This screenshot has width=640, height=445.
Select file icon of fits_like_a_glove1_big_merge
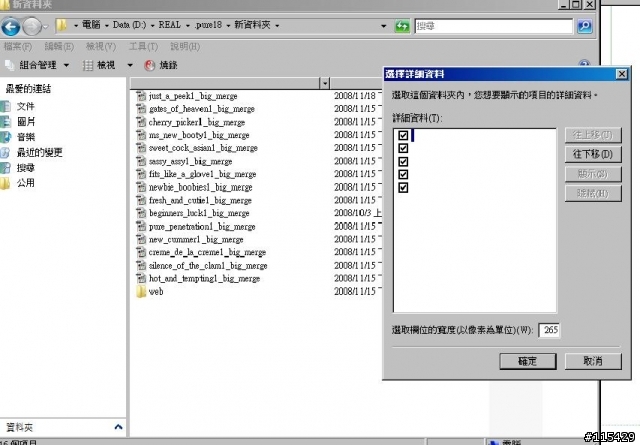pos(141,174)
